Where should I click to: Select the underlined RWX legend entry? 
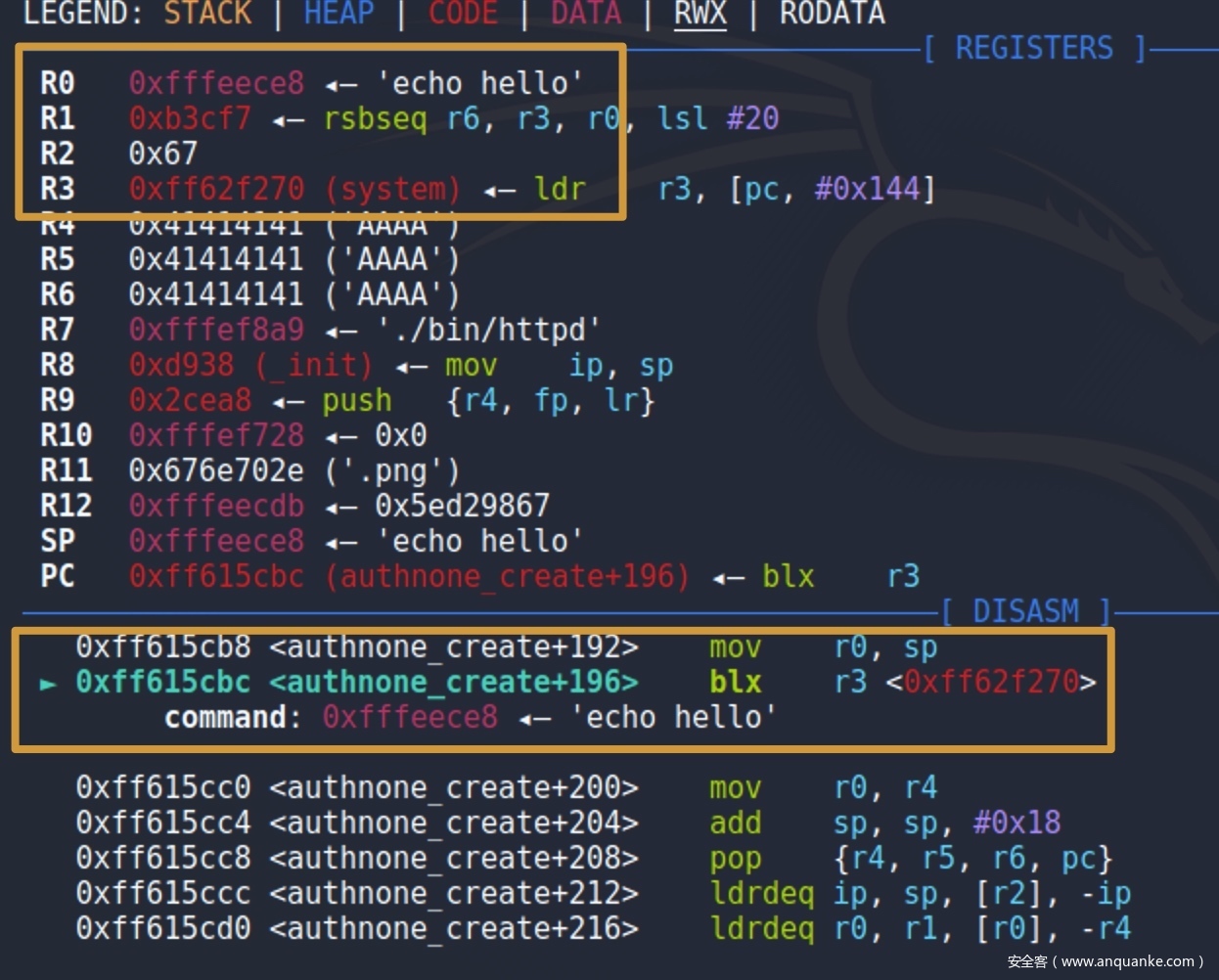pyautogui.click(x=700, y=14)
